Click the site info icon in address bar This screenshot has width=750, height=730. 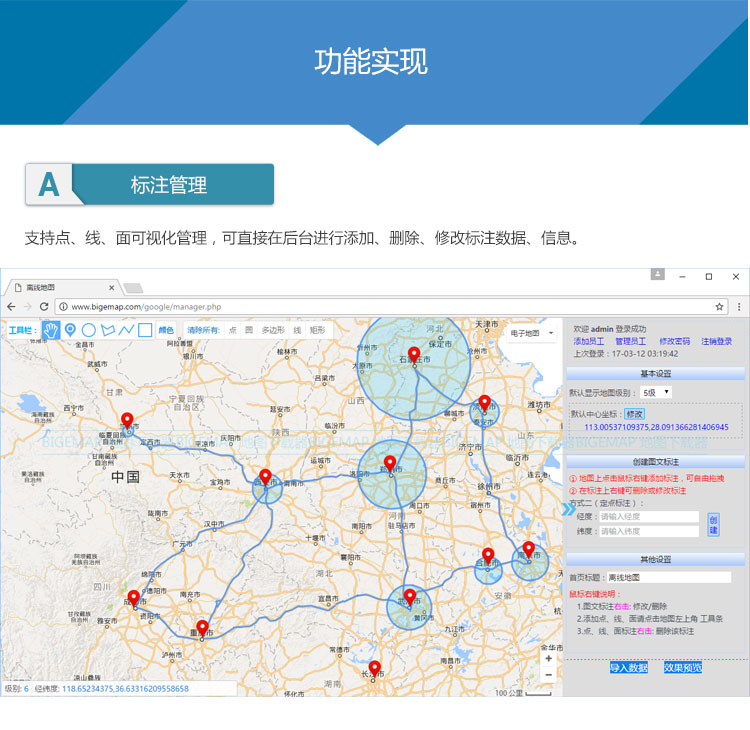click(x=63, y=307)
